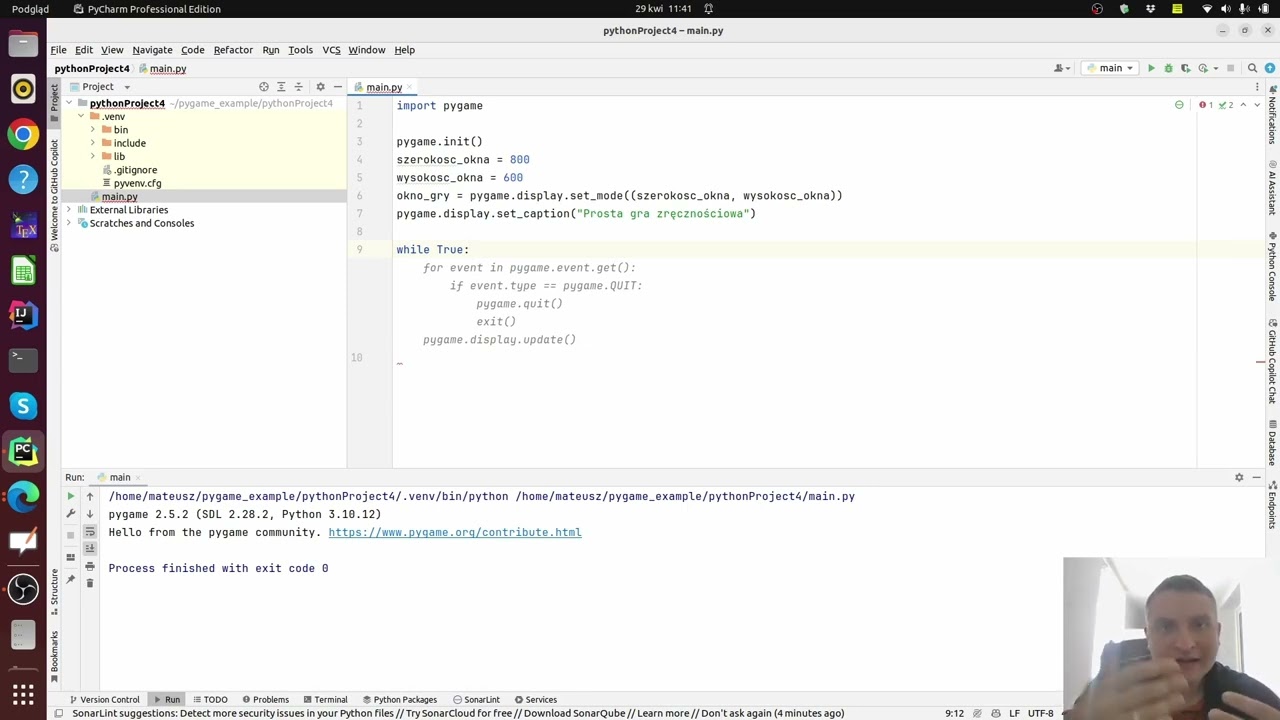Open Search Everywhere magnifier icon
The height and width of the screenshot is (720, 1280).
pos(1252,68)
